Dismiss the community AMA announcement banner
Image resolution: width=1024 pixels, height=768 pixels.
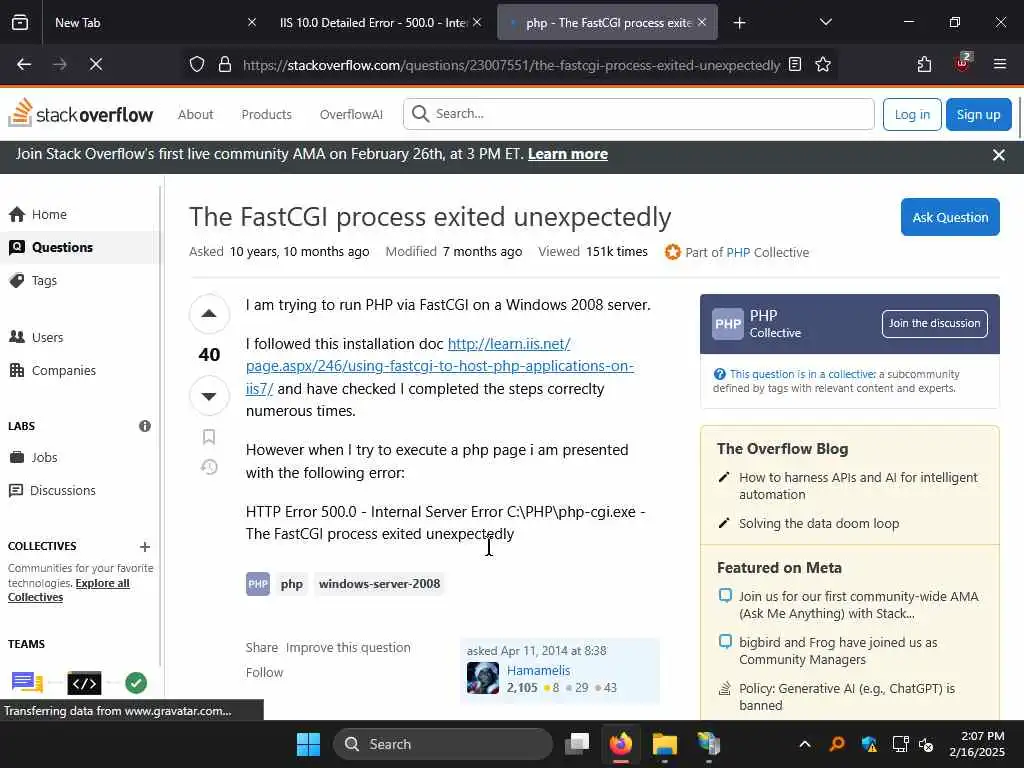(999, 155)
